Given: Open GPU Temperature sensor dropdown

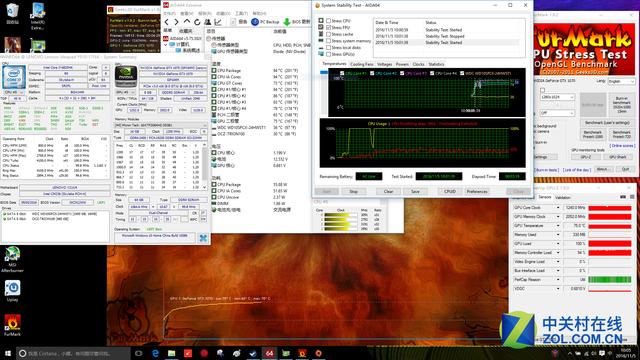Looking at the screenshot, I should click(x=558, y=226).
